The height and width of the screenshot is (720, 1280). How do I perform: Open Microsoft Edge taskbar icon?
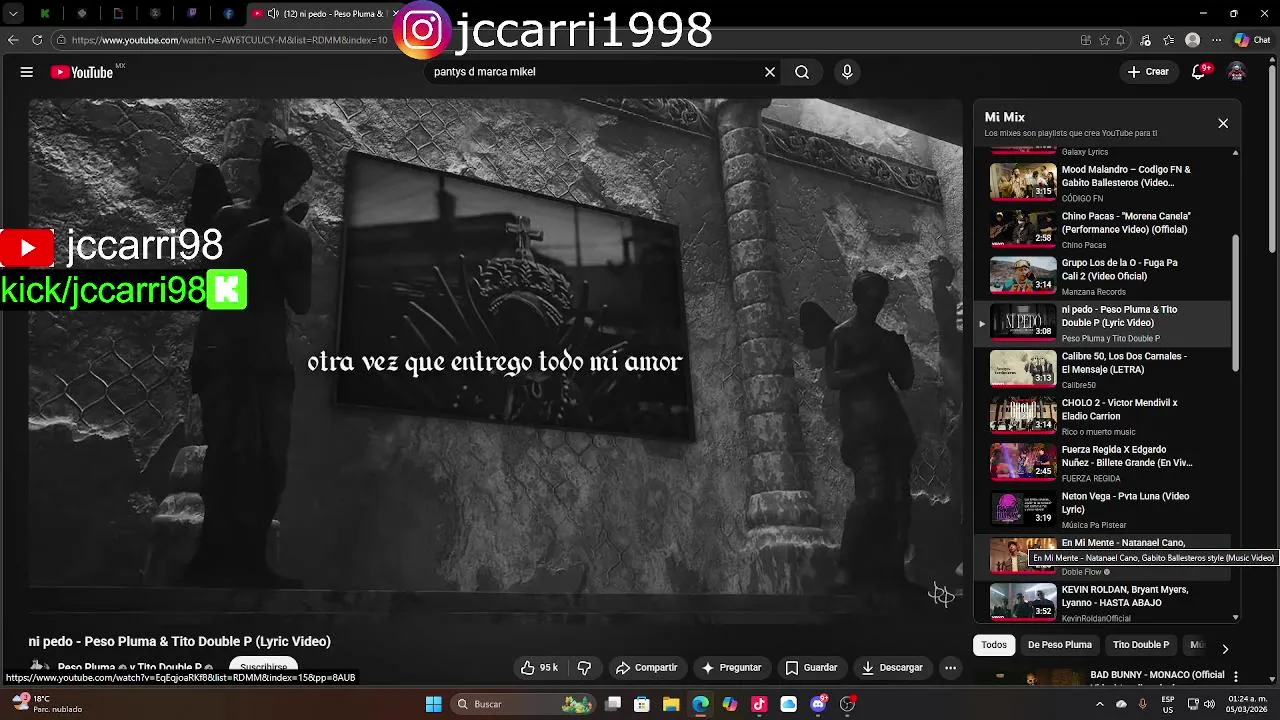pyautogui.click(x=700, y=704)
